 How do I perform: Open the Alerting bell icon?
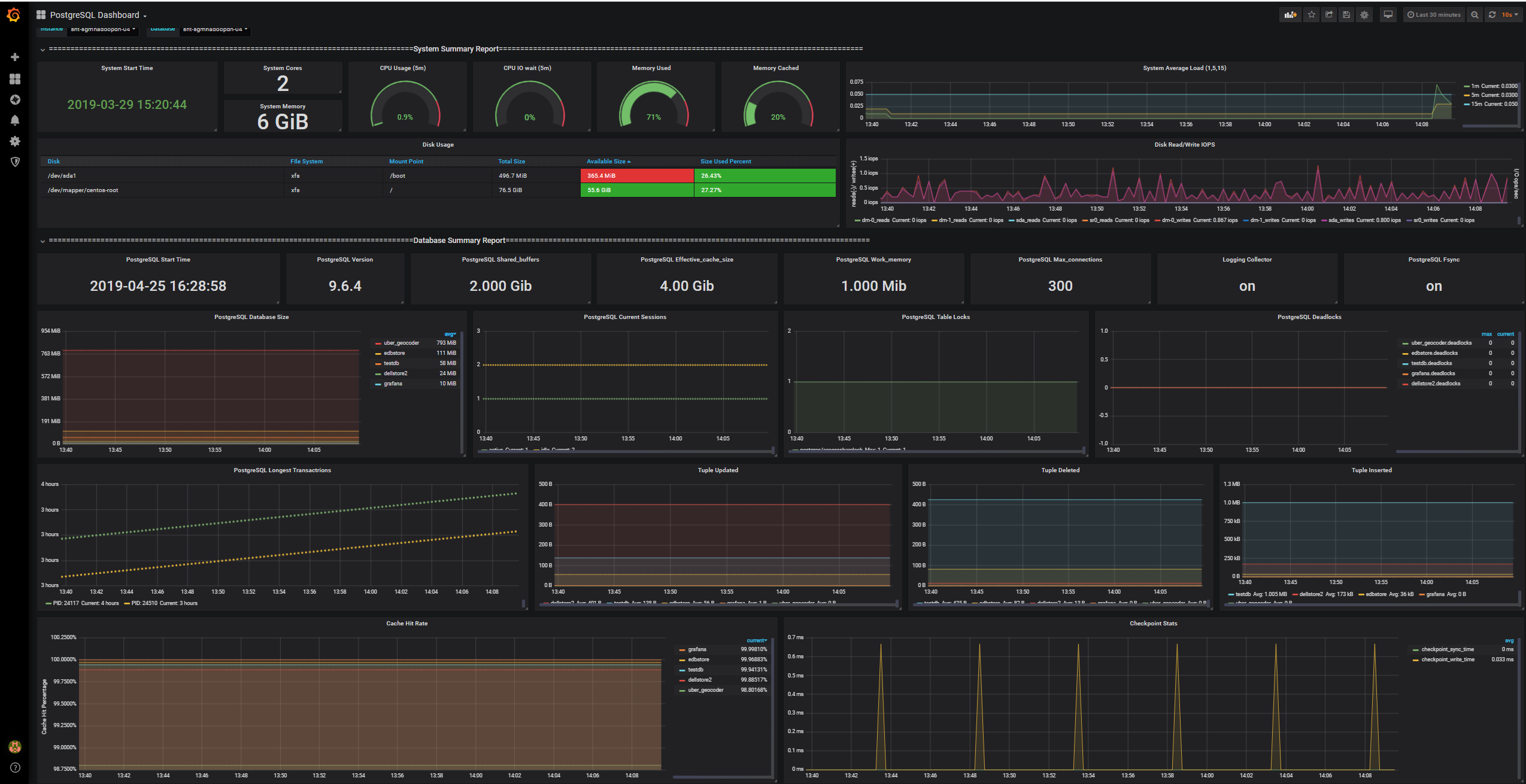click(15, 120)
